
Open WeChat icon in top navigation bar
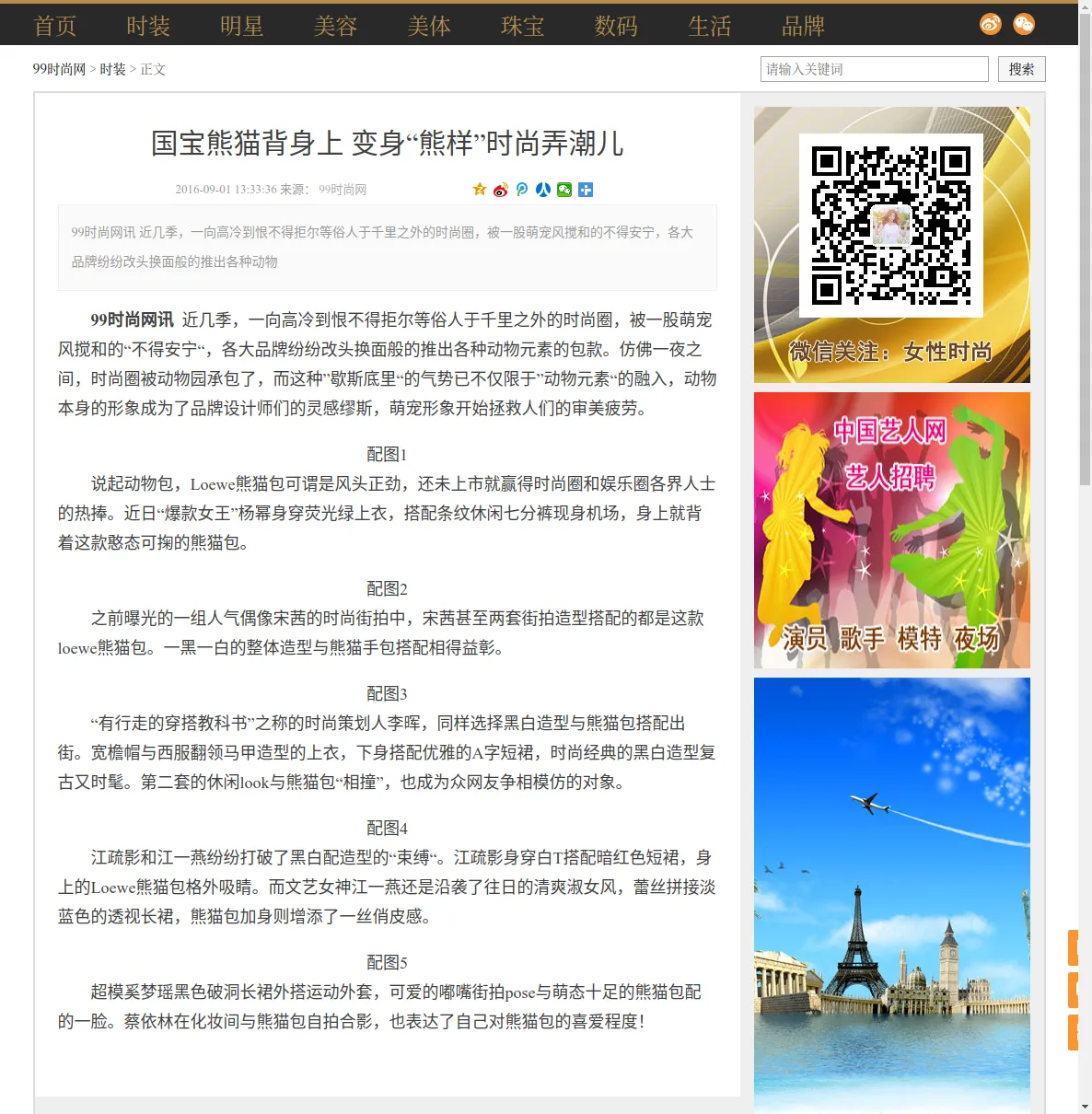point(1024,24)
